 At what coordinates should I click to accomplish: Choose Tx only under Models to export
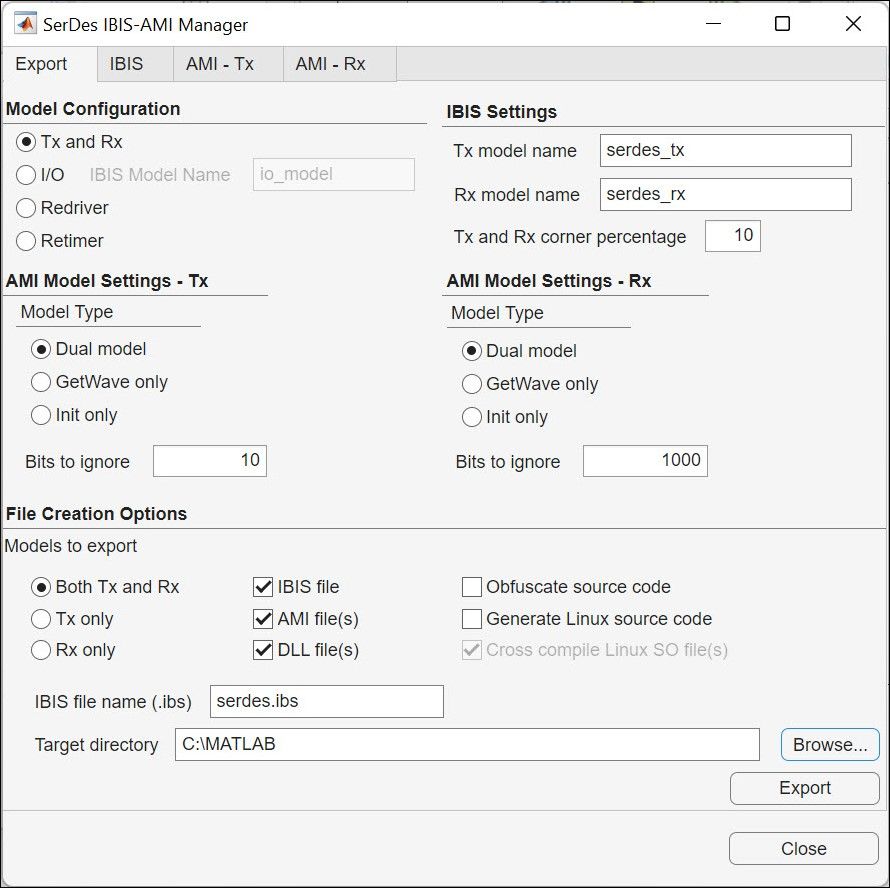coord(41,619)
